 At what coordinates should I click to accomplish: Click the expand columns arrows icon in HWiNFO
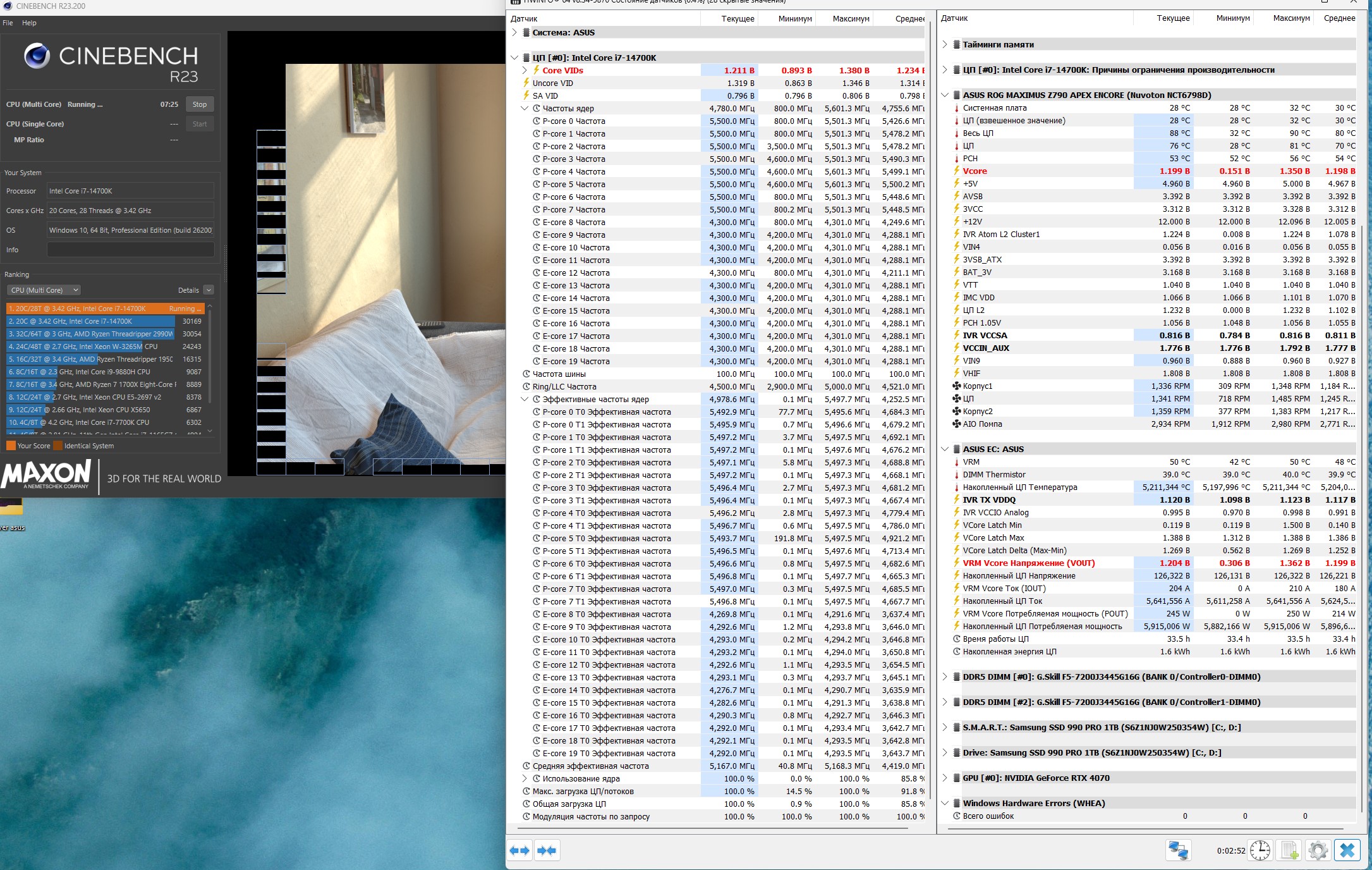tap(519, 850)
